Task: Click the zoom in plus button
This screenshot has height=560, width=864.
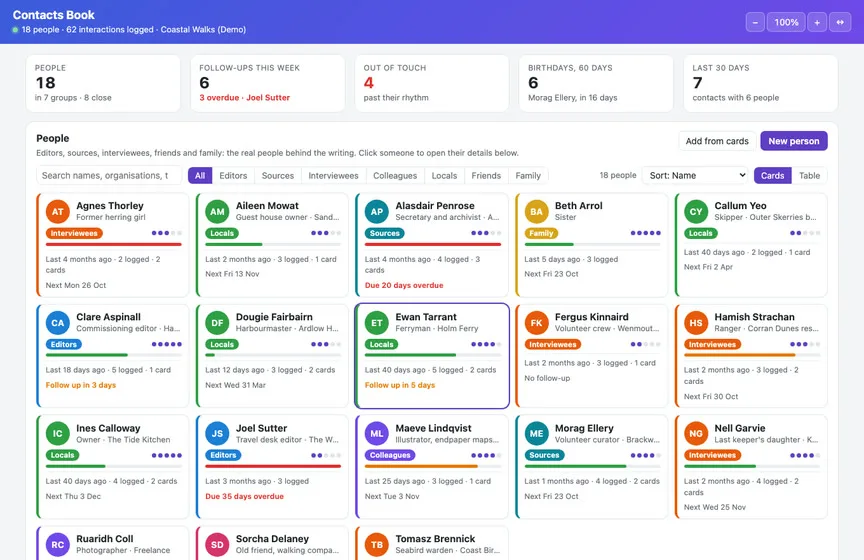Action: 817,23
